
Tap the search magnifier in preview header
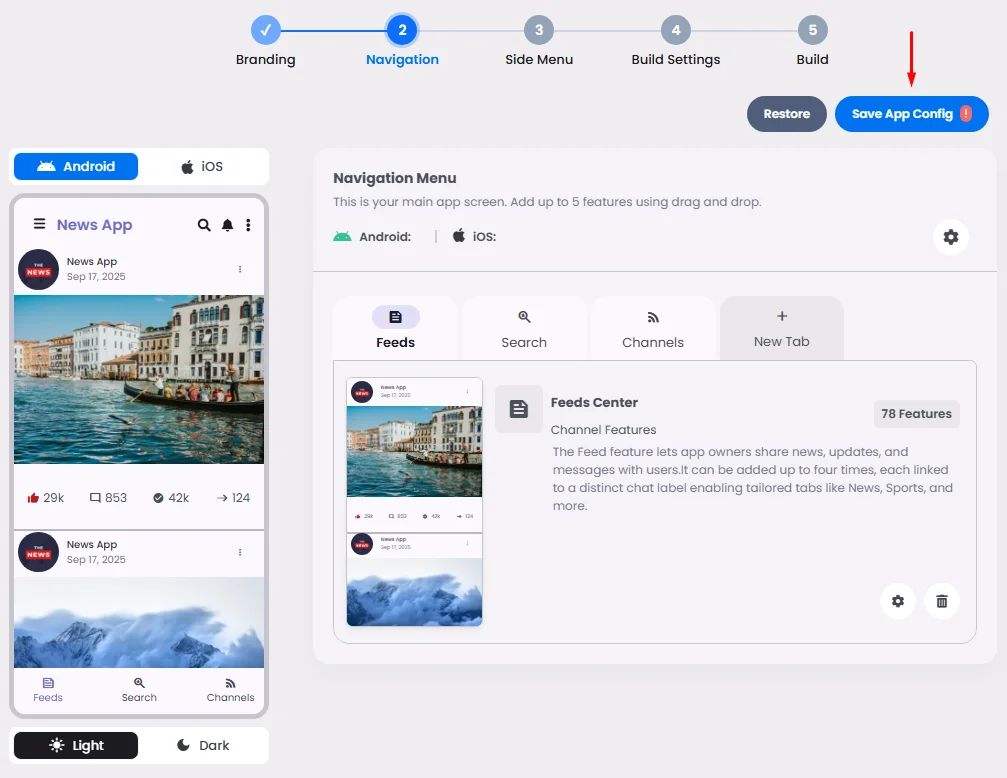[x=204, y=225]
